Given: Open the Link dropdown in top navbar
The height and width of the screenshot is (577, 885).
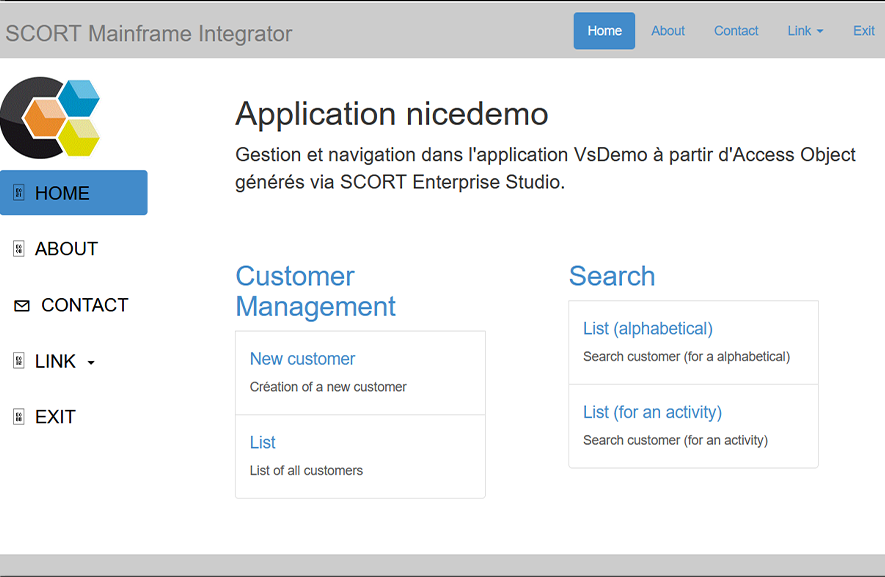Looking at the screenshot, I should 805,31.
